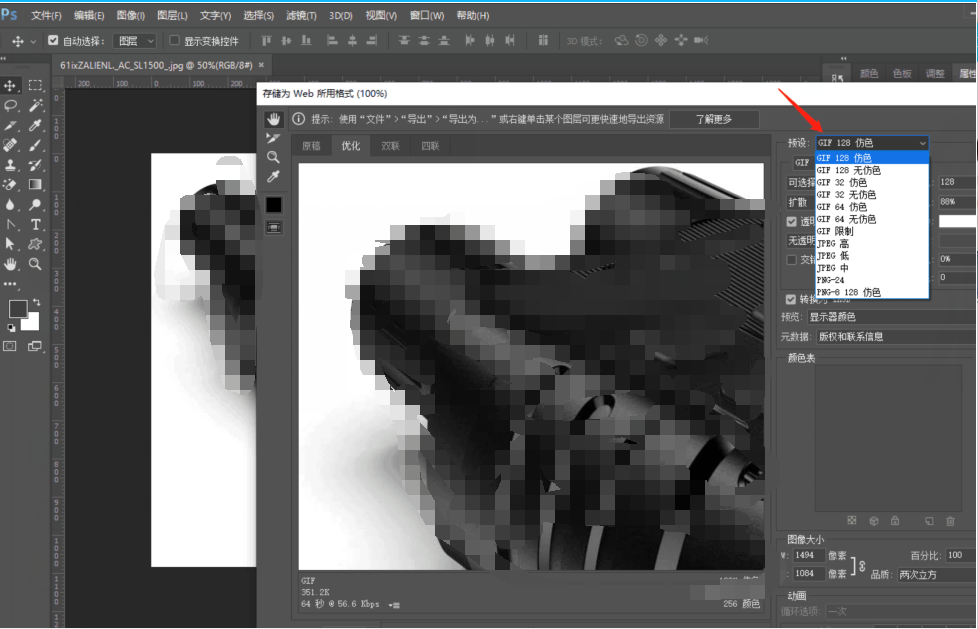This screenshot has height=629, width=978.
Task: Click the trash icon under color table
Action: point(950,521)
